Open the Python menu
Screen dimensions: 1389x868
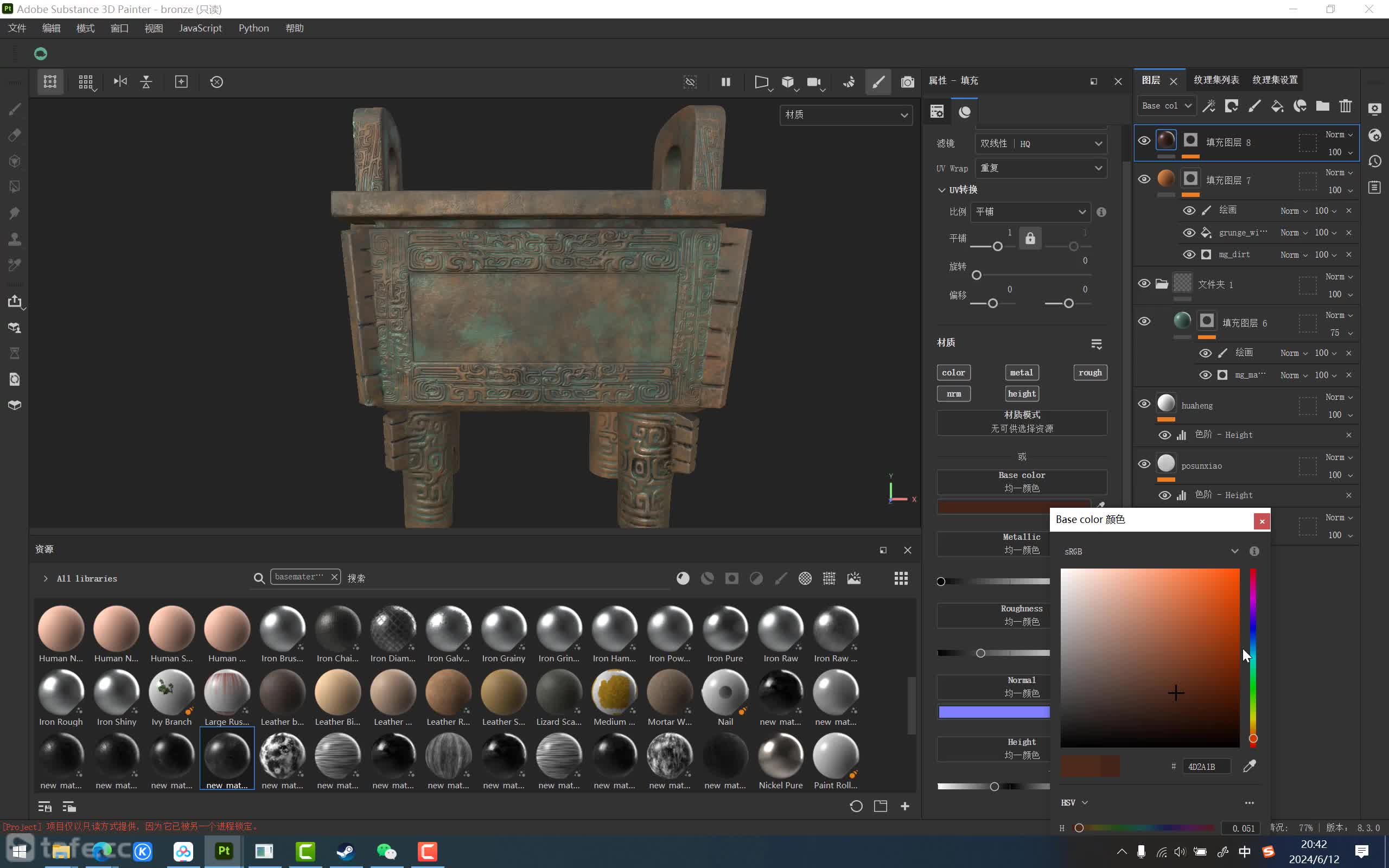(x=254, y=28)
